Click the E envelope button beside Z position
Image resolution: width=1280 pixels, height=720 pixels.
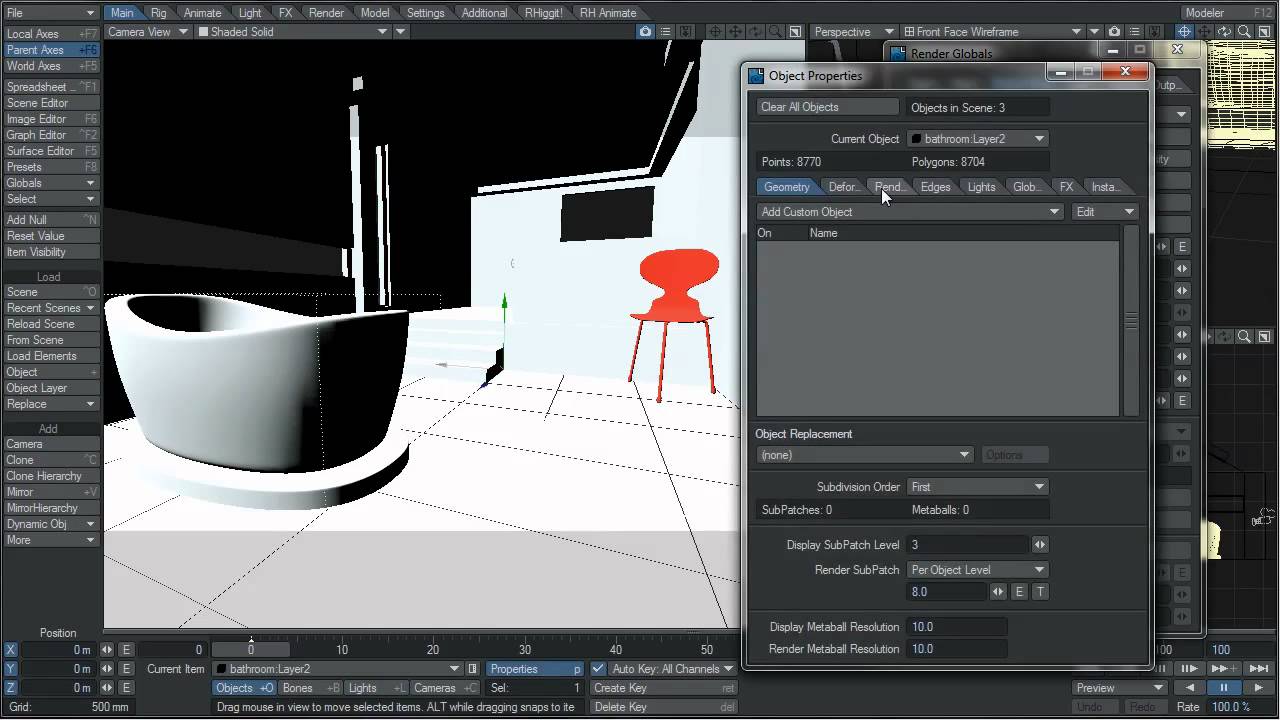click(x=126, y=688)
